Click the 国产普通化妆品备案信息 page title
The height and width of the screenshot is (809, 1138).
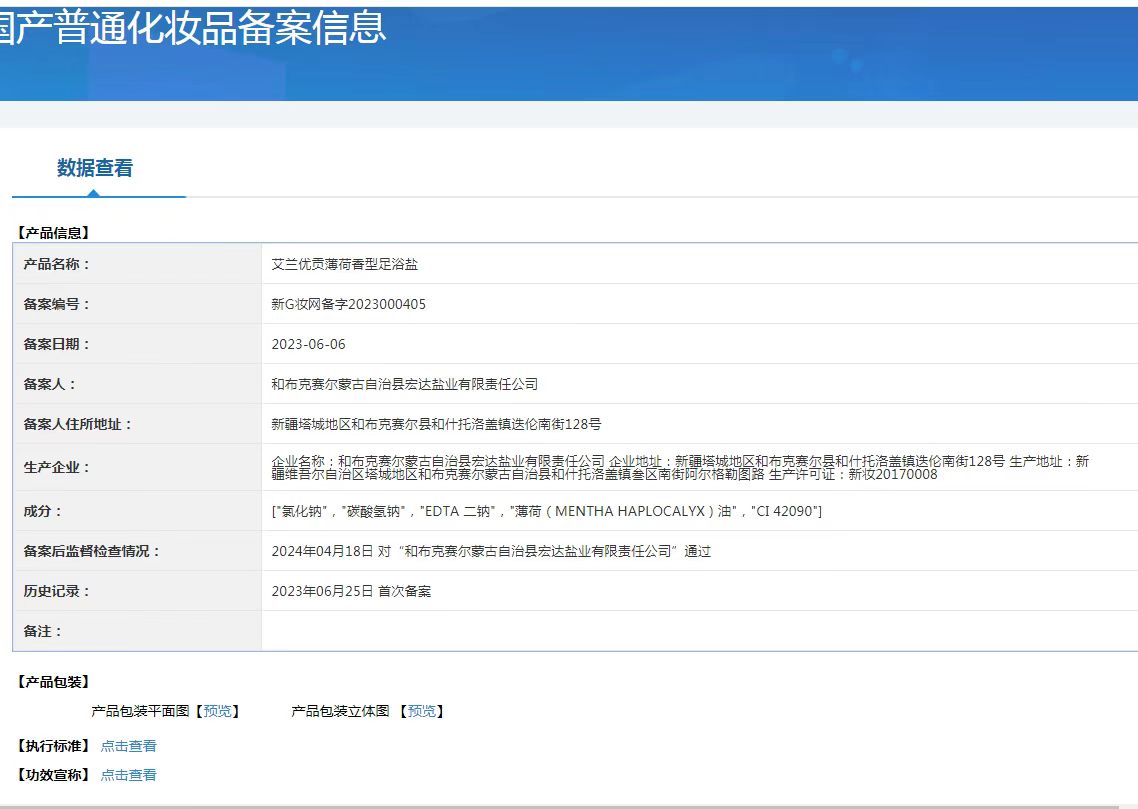pos(190,28)
